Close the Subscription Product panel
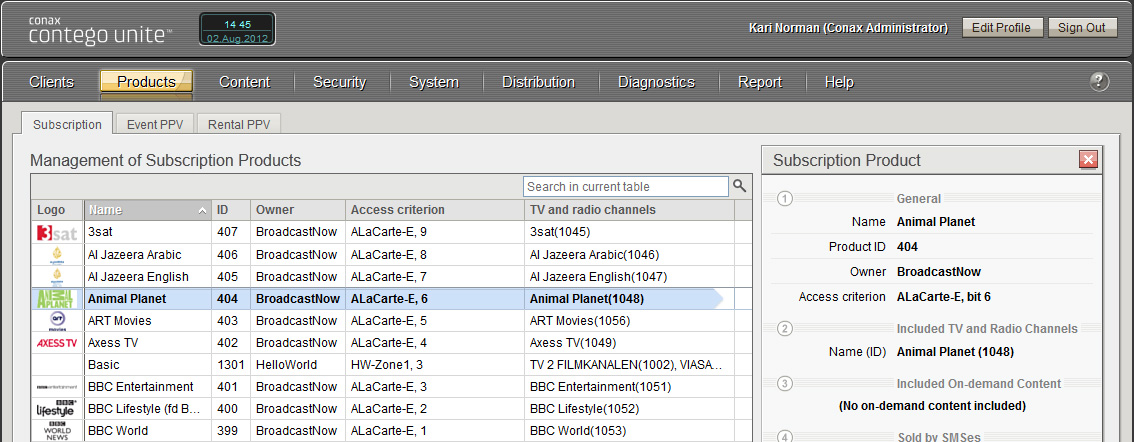 click(1089, 160)
